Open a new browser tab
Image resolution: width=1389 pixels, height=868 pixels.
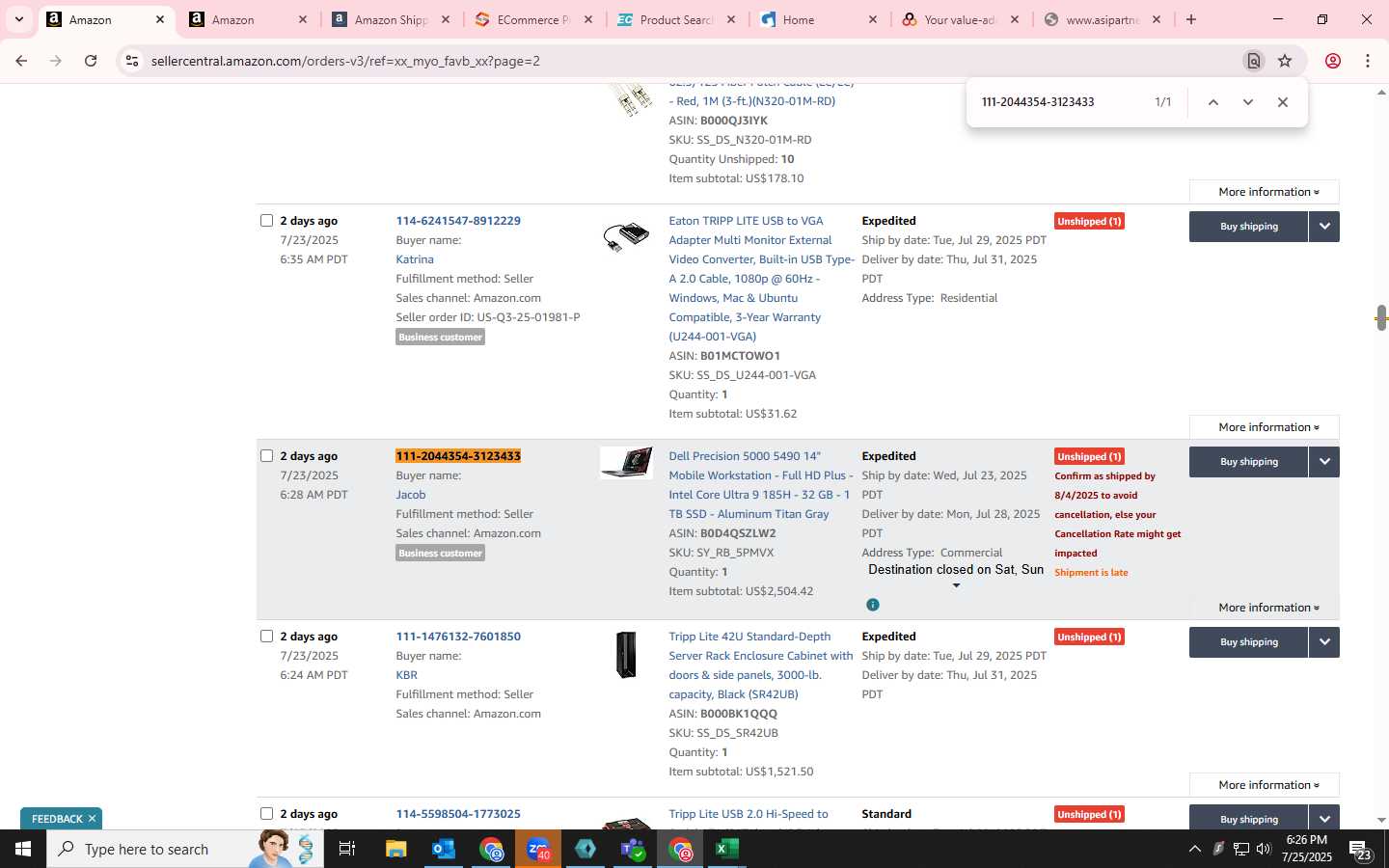pos(1191,19)
